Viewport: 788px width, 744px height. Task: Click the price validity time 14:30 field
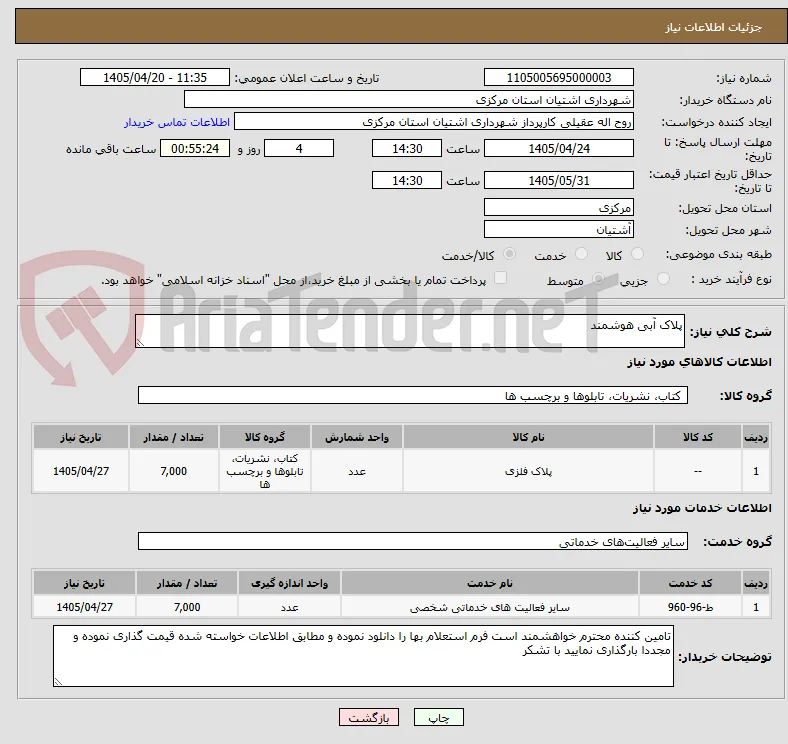pyautogui.click(x=407, y=180)
